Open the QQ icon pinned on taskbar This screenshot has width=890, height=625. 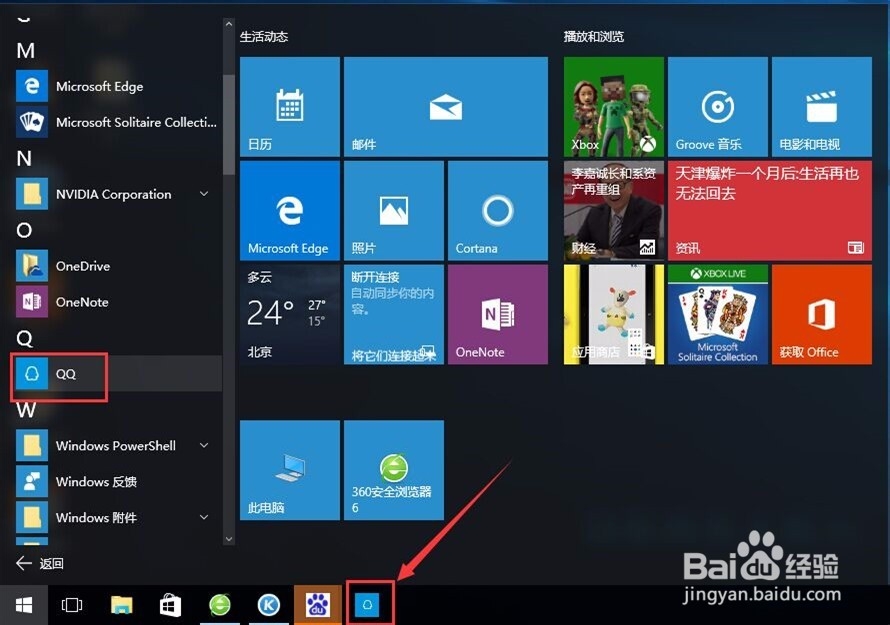[x=367, y=605]
